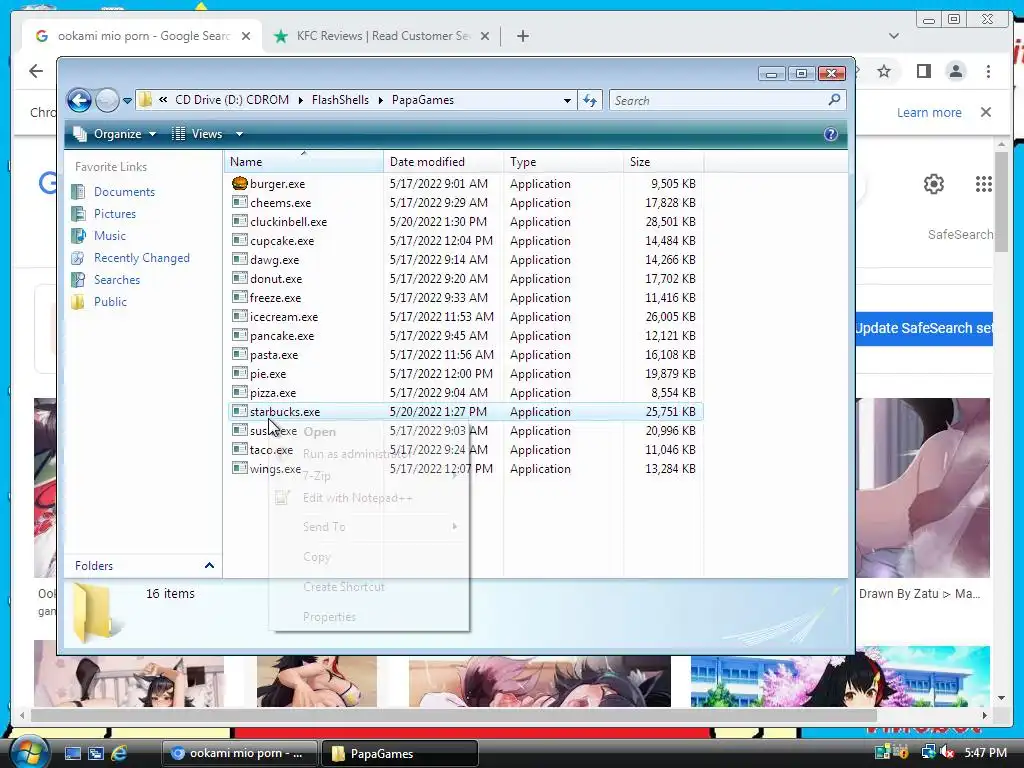Open recent pages dropdown beside forward arrow

click(127, 101)
